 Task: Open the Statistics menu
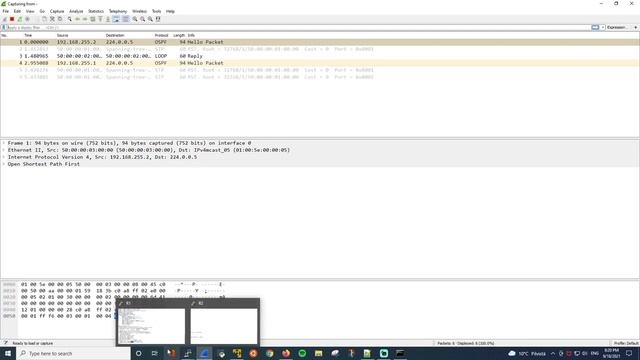[96, 11]
